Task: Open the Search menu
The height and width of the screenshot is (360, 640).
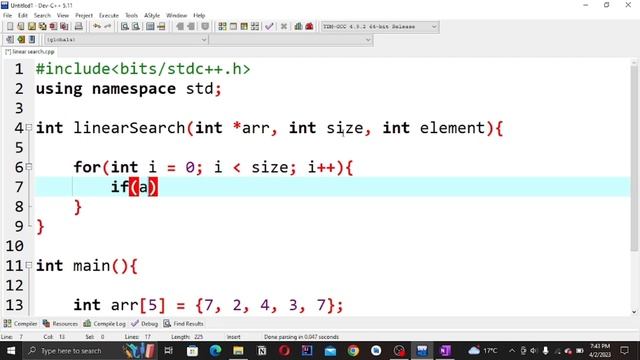Action: pyautogui.click(x=42, y=16)
